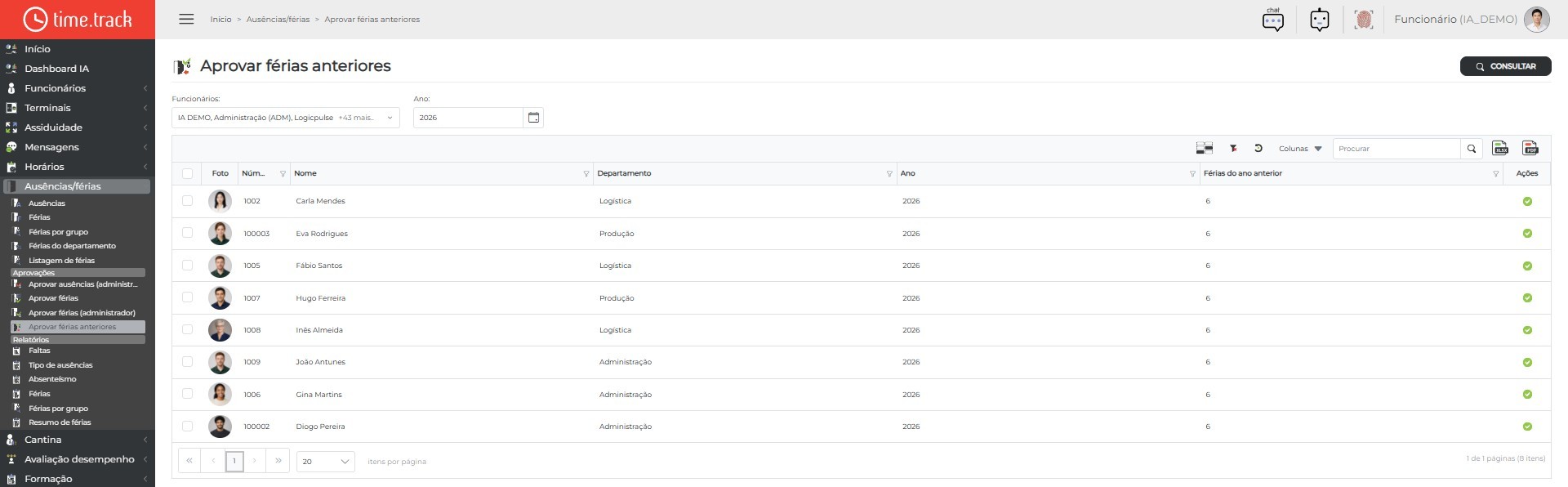Image resolution: width=1568 pixels, height=487 pixels.
Task: Select all rows with the header checkbox
Action: [188, 174]
